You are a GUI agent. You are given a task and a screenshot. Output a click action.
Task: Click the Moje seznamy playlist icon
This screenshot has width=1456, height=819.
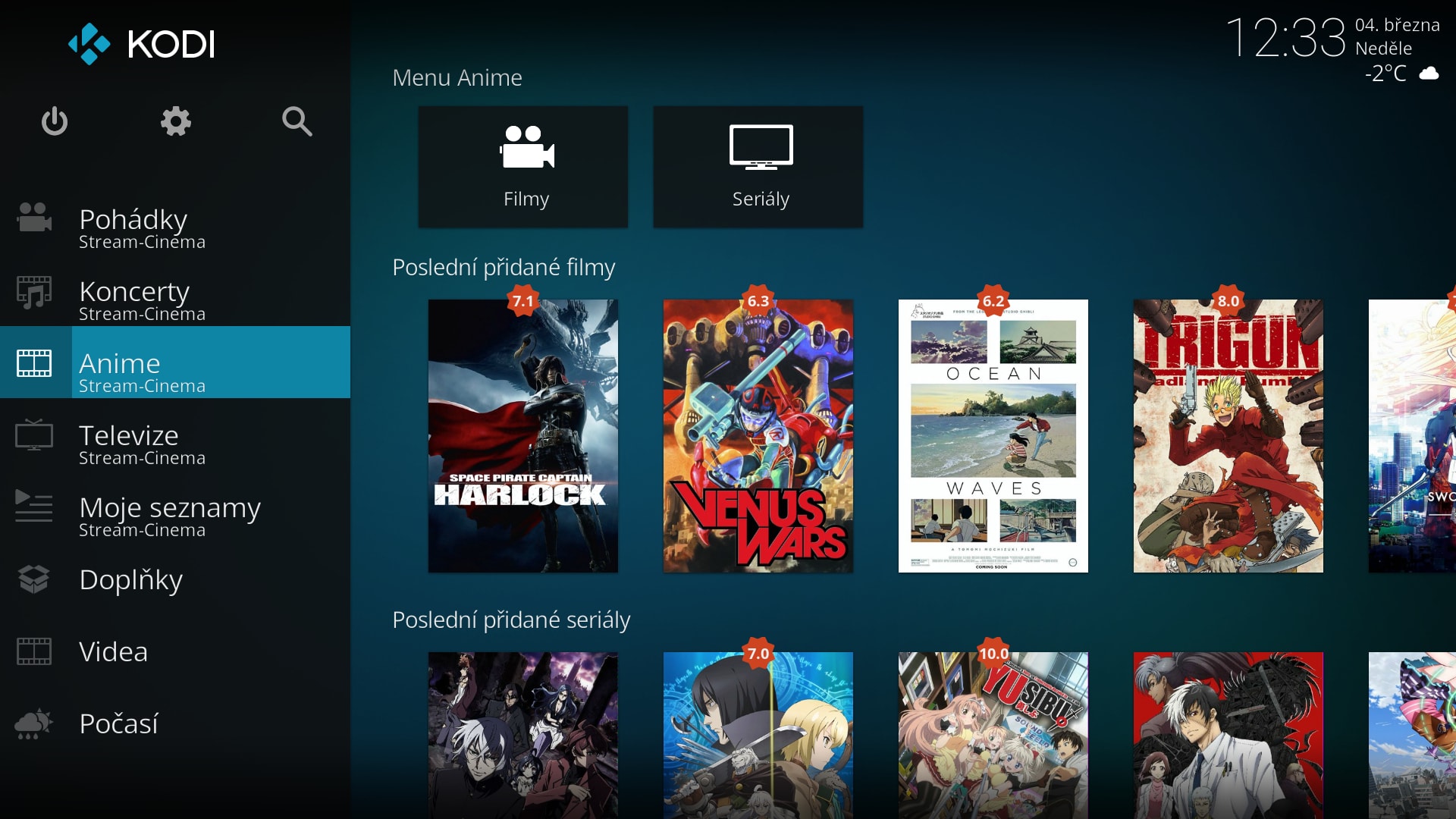tap(34, 507)
